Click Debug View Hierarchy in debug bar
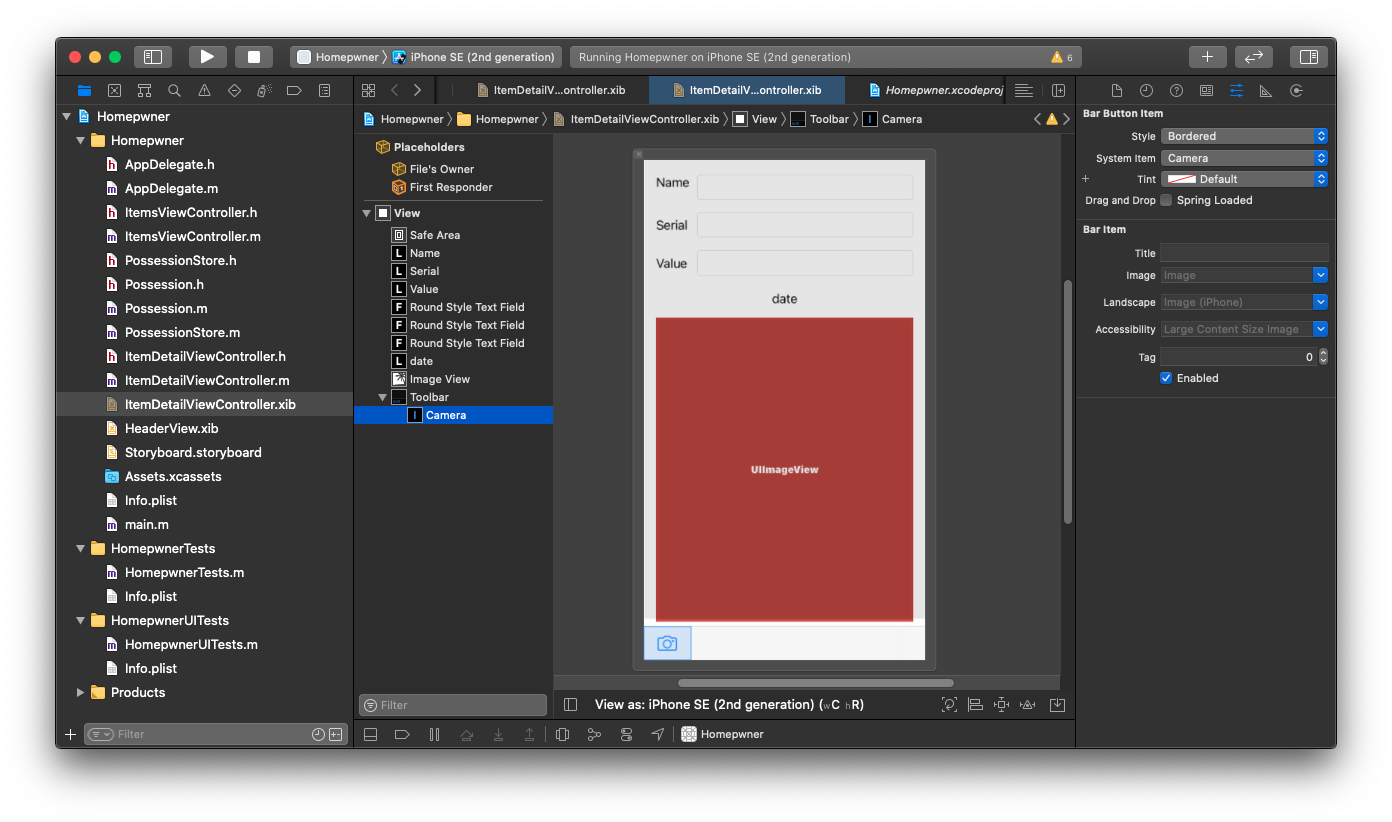This screenshot has height=822, width=1392. point(562,734)
